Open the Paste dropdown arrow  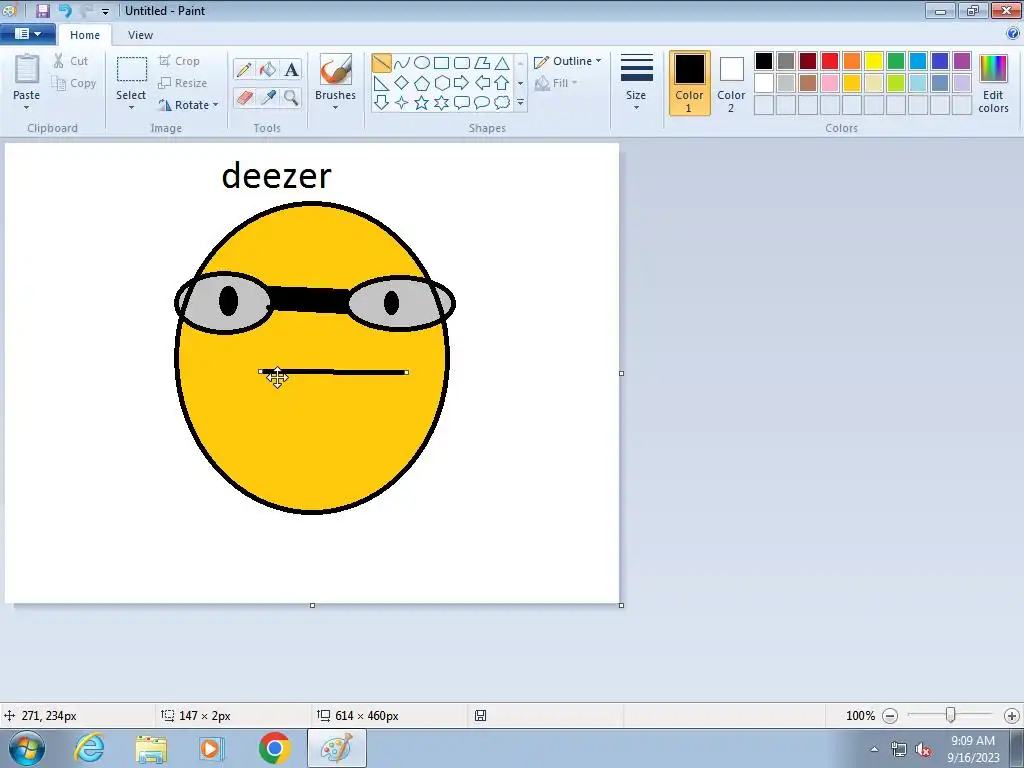click(26, 108)
